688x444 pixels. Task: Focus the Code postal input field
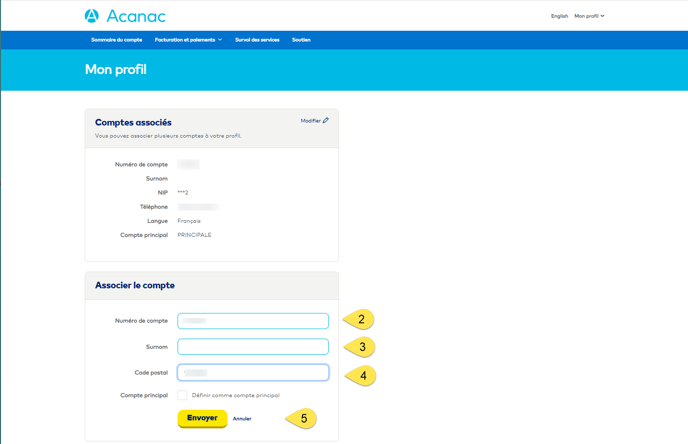[253, 372]
